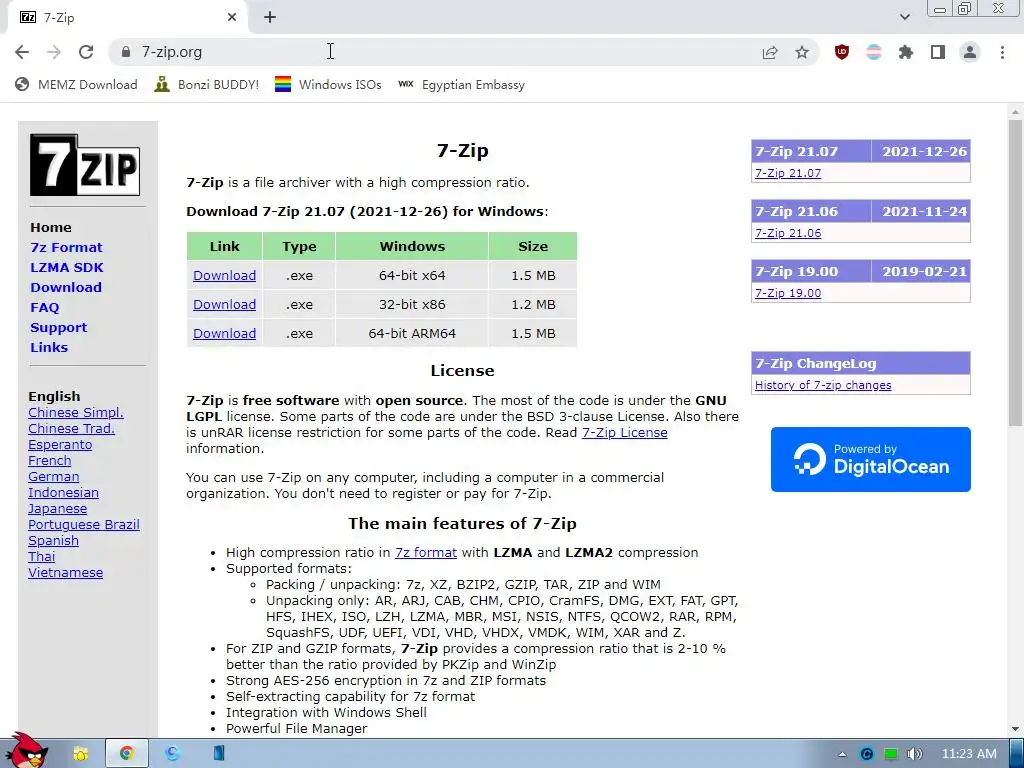Select the 7-Zip browser tab
This screenshot has width=1024, height=768.
click(x=127, y=18)
